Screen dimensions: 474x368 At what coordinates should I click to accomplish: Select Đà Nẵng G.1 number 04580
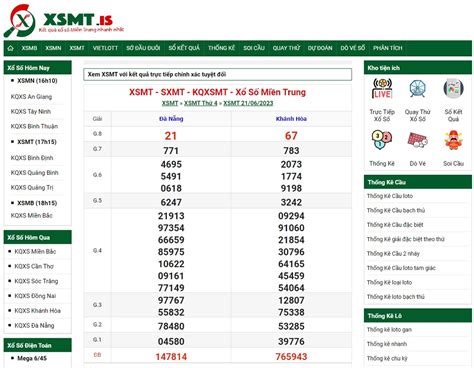(171, 341)
